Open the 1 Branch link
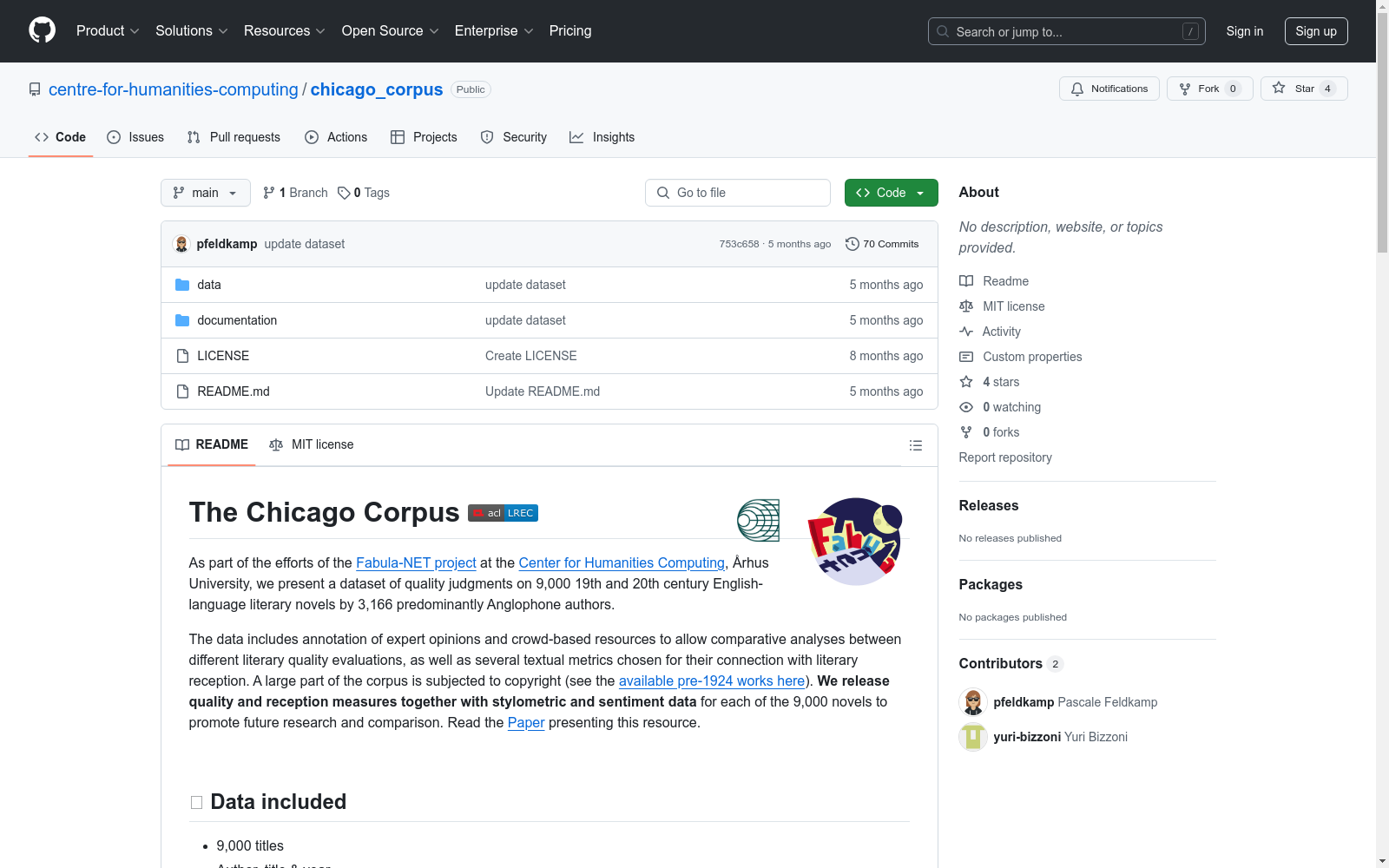This screenshot has height=868, width=1389. (x=295, y=193)
